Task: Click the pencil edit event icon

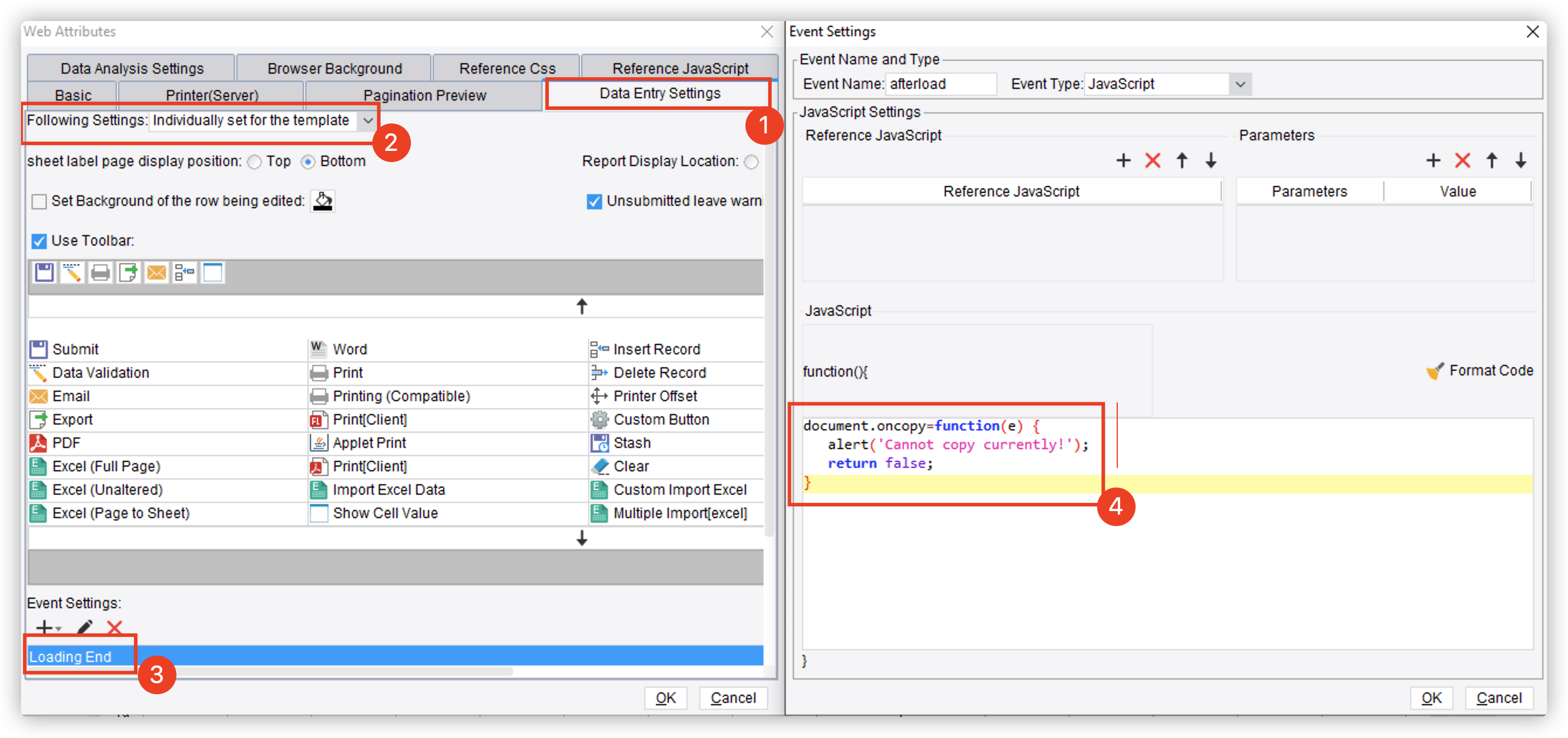Action: click(x=85, y=626)
